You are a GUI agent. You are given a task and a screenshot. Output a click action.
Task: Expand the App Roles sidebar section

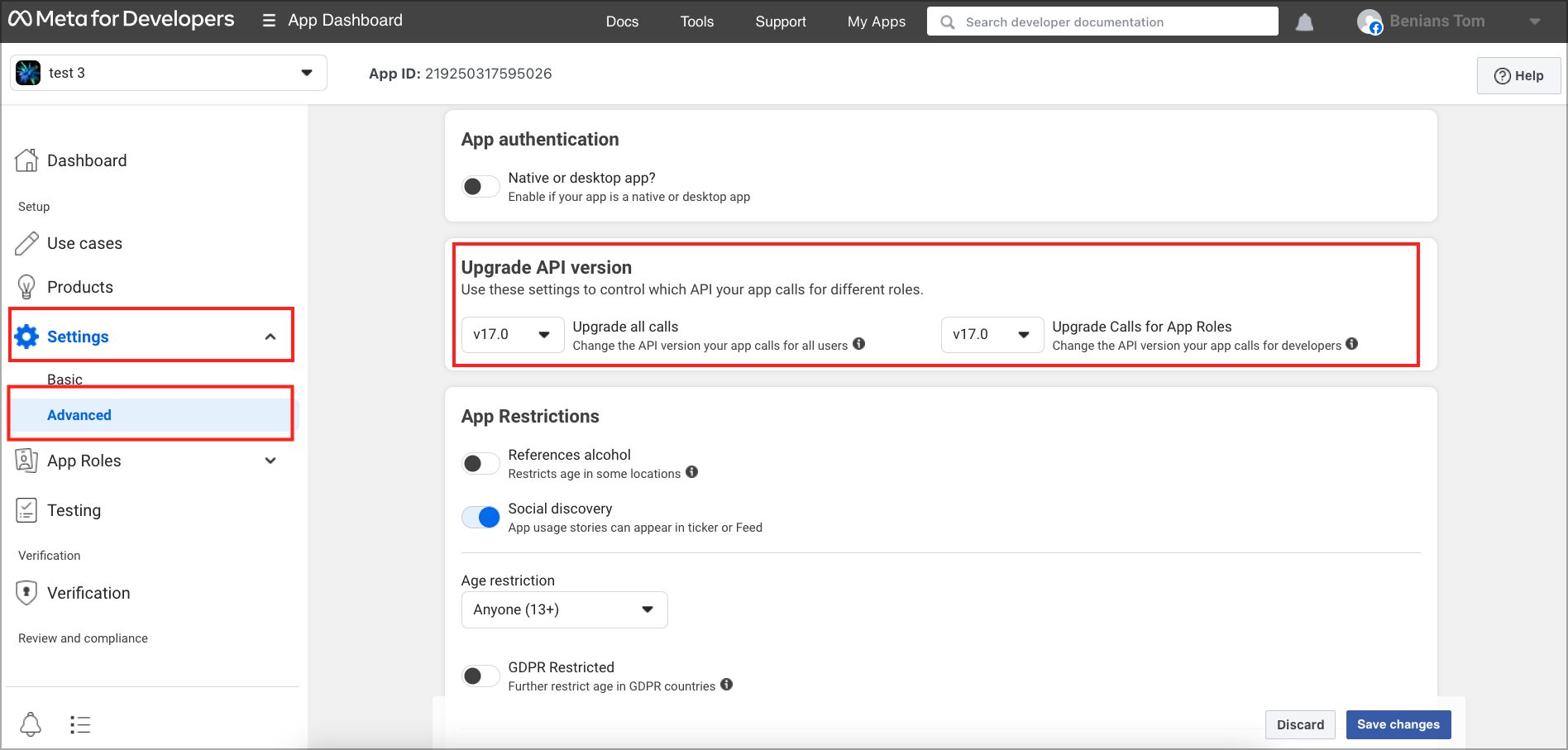151,461
